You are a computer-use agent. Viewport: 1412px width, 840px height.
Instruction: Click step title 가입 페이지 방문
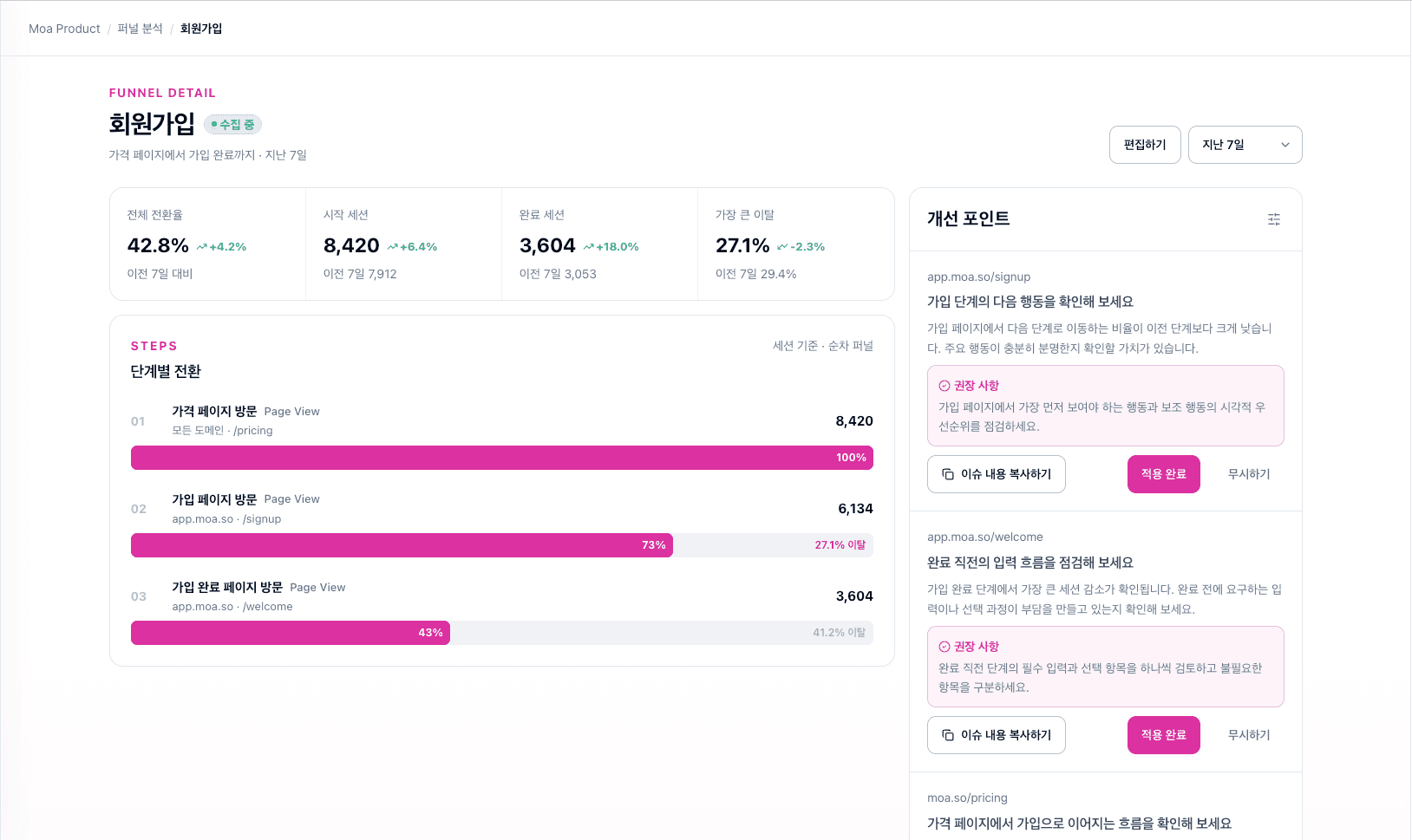tap(214, 499)
